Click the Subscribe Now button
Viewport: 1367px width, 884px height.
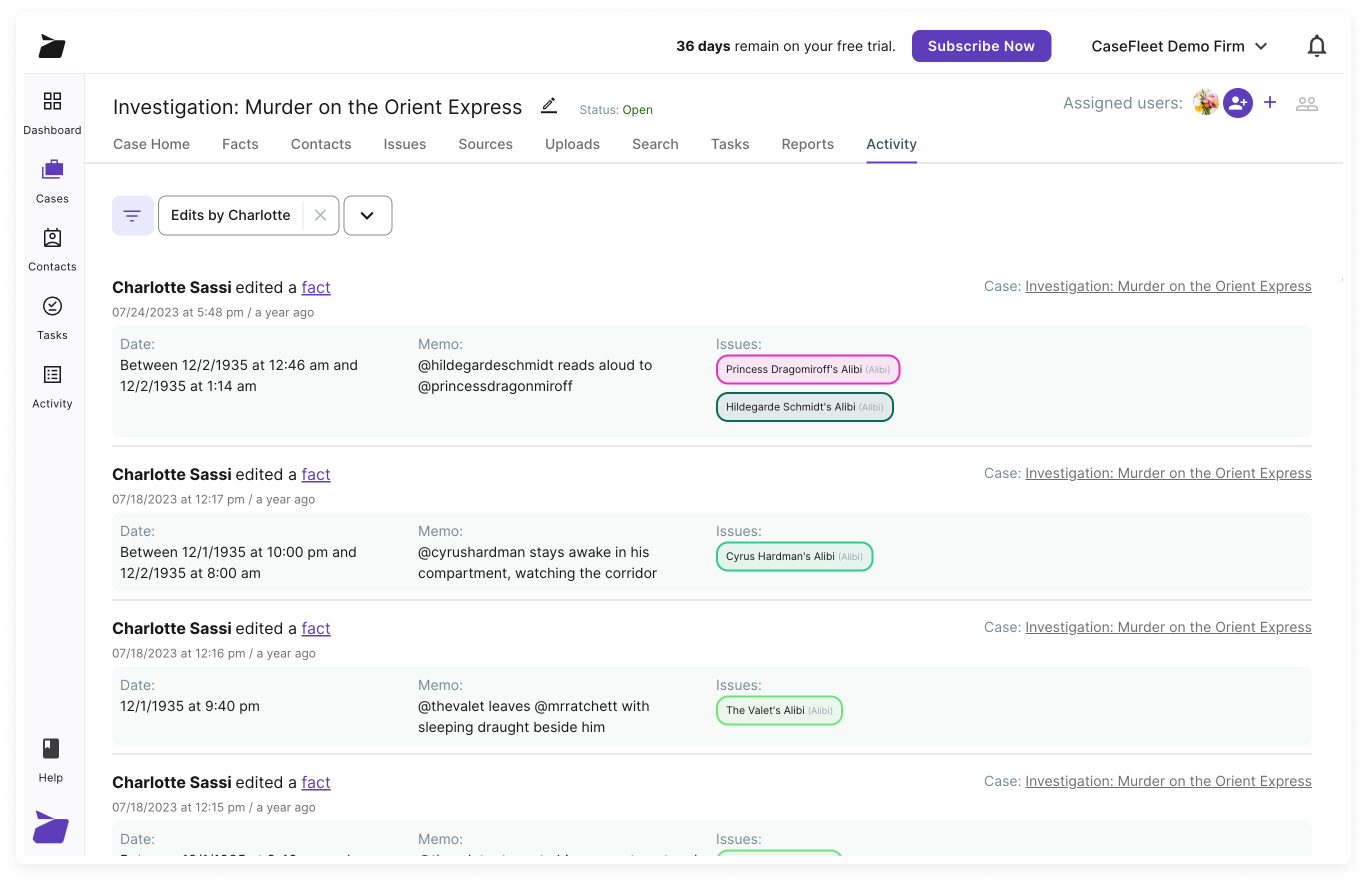(981, 45)
